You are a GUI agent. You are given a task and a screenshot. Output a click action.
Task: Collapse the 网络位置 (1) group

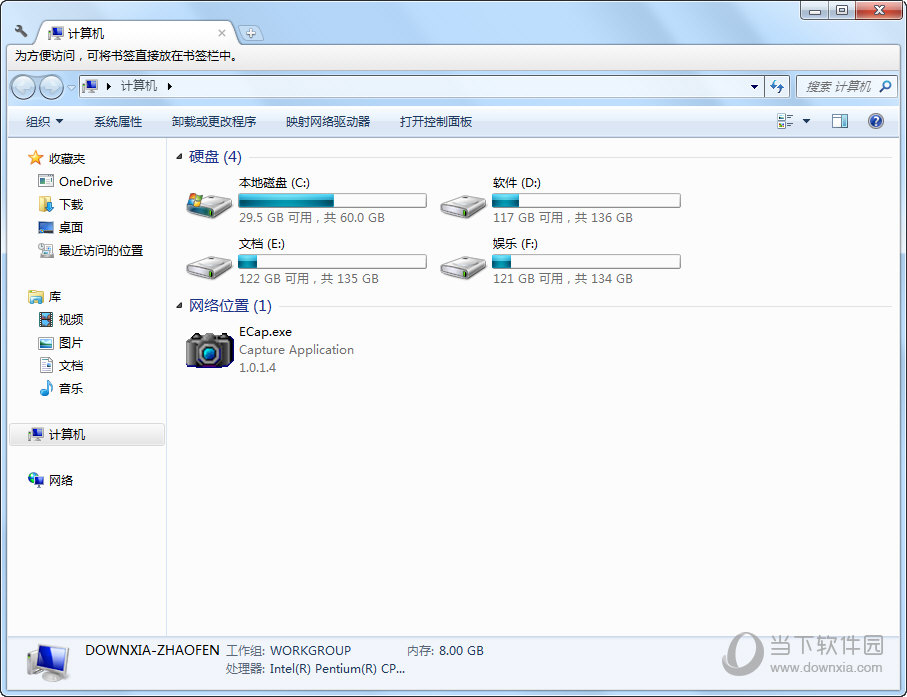(179, 305)
